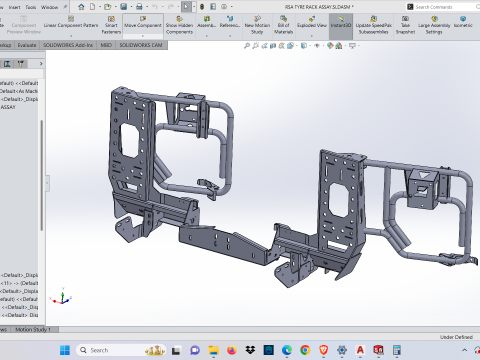
Task: Switch to Isometric view
Action: pos(463,22)
